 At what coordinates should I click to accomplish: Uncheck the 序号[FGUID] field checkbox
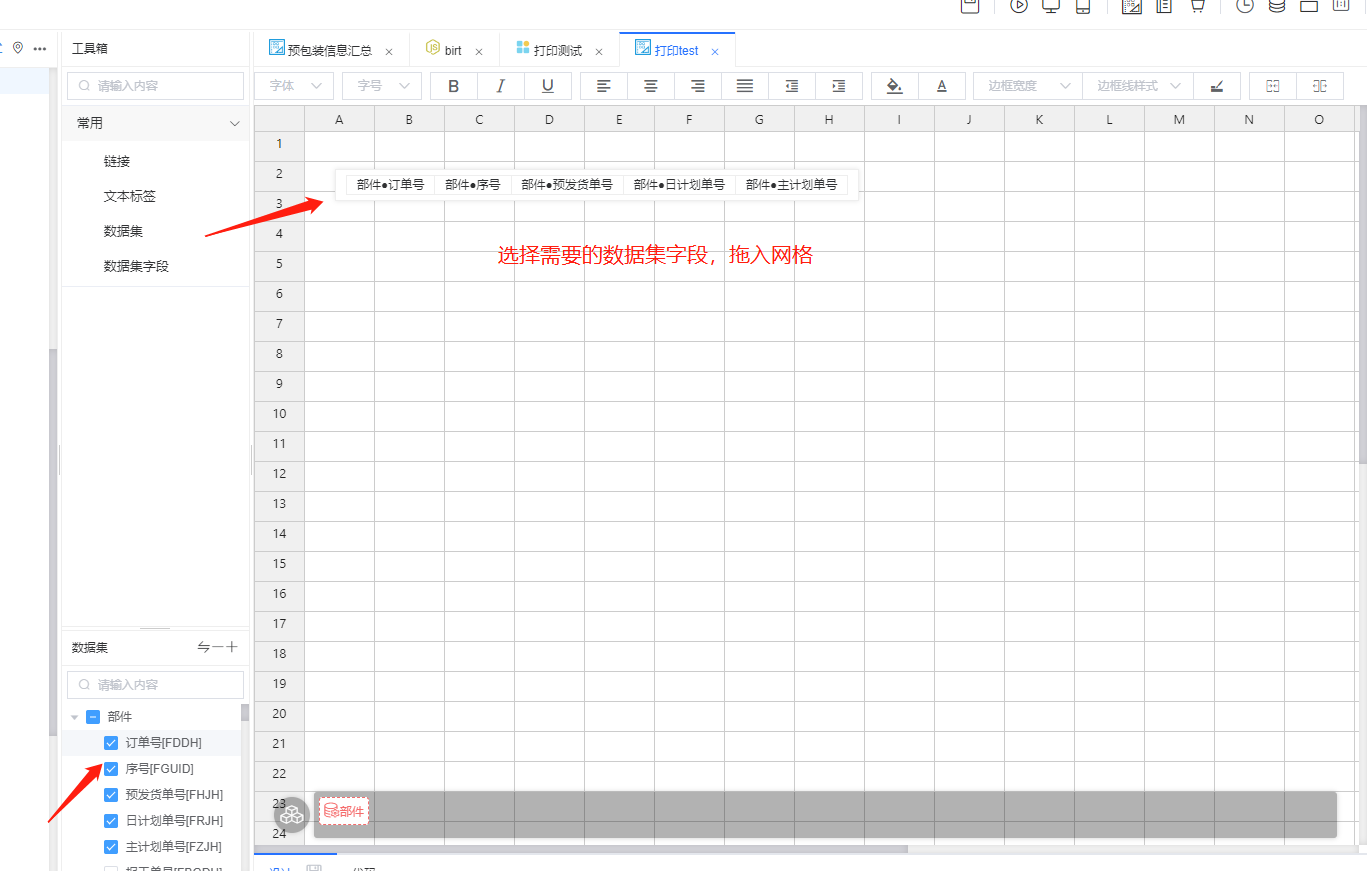click(111, 769)
